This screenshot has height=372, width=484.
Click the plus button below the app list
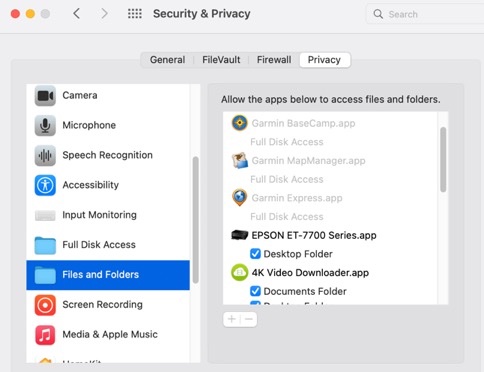231,319
